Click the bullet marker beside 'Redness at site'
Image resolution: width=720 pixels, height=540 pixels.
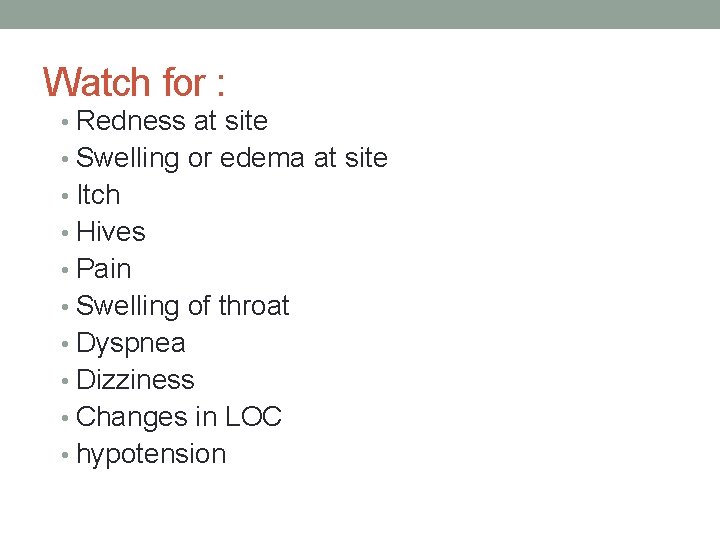click(x=65, y=122)
